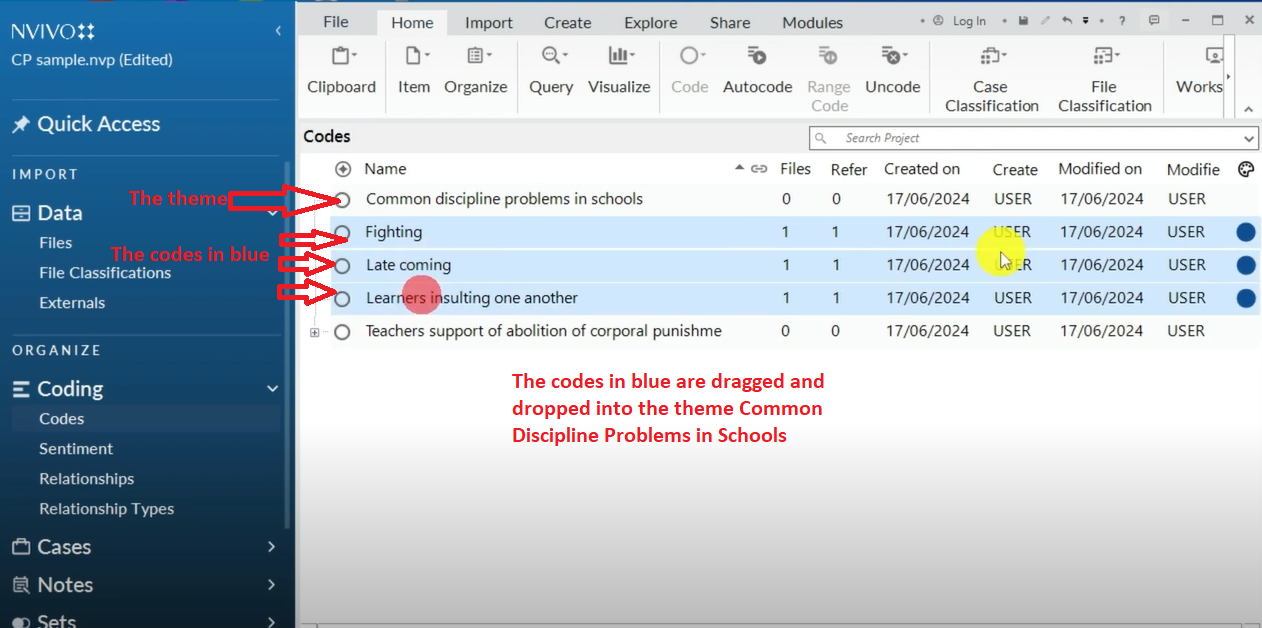Open the File Classification ribbon menu
The height and width of the screenshot is (628, 1262).
click(1105, 78)
